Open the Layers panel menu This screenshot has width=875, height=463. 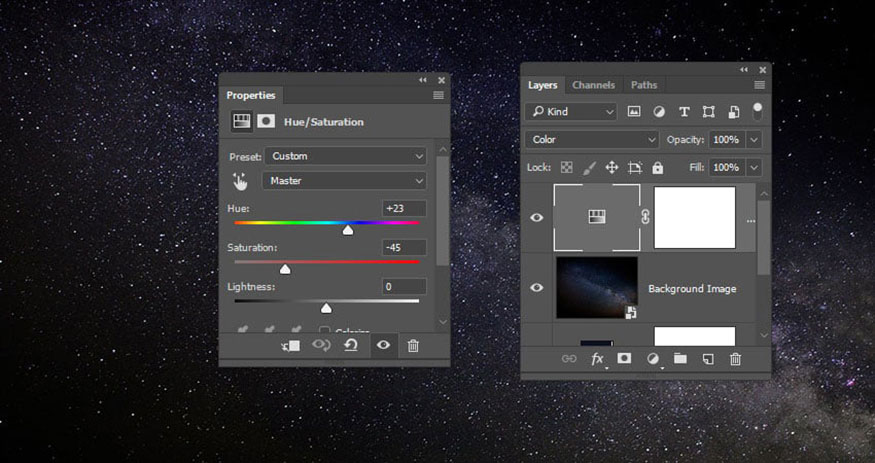click(759, 85)
